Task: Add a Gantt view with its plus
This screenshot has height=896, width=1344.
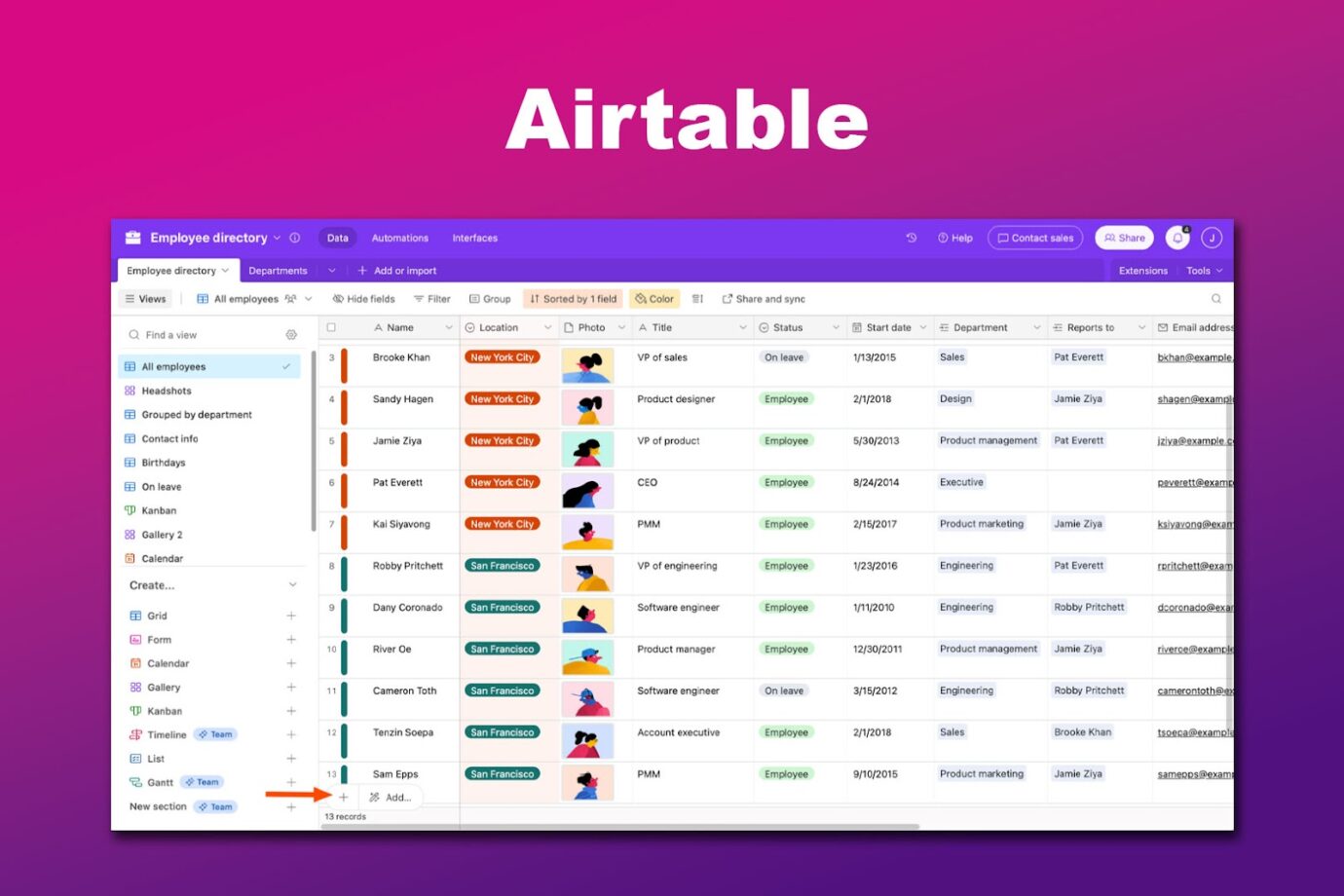Action: (x=291, y=782)
